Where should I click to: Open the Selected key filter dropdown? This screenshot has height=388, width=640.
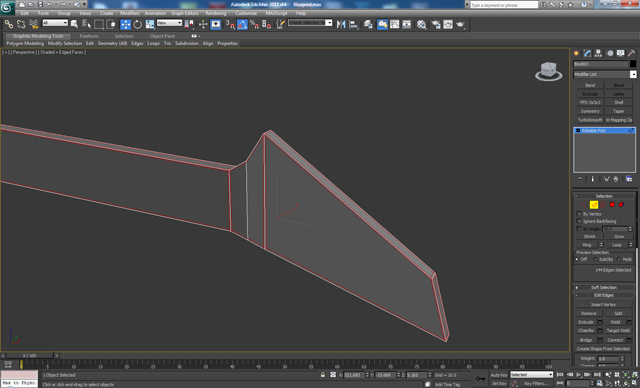pyautogui.click(x=531, y=375)
